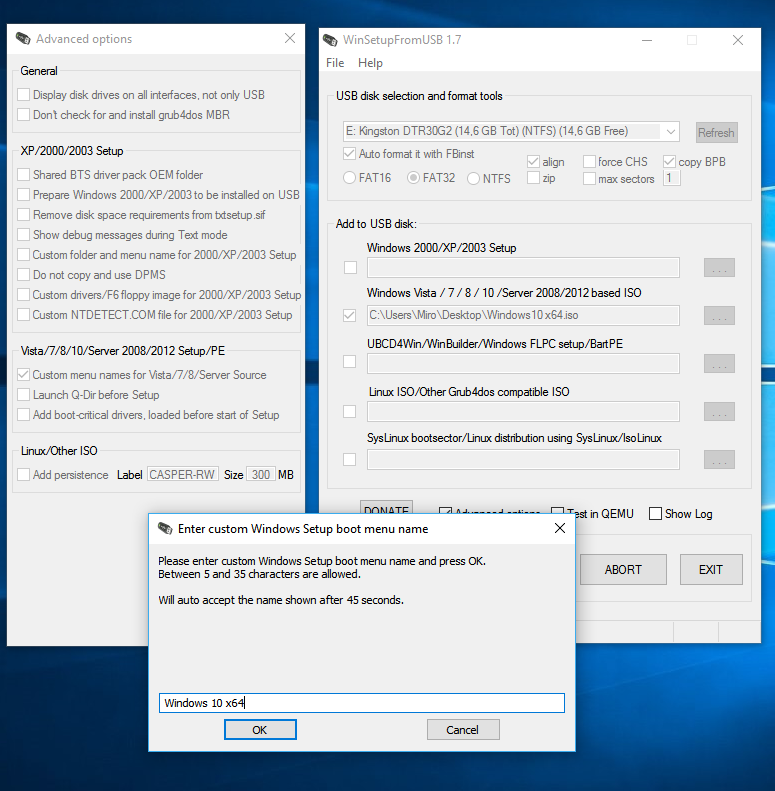Enable Linux ISO/Other Grub4dos ISO checkbox
The image size is (775, 791).
349,412
